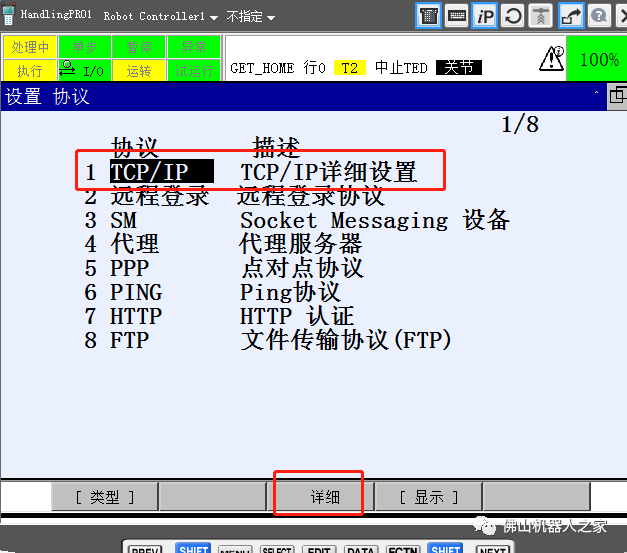Click the SHIFT key beside FCTN
The height and width of the screenshot is (553, 627).
pyautogui.click(x=445, y=549)
